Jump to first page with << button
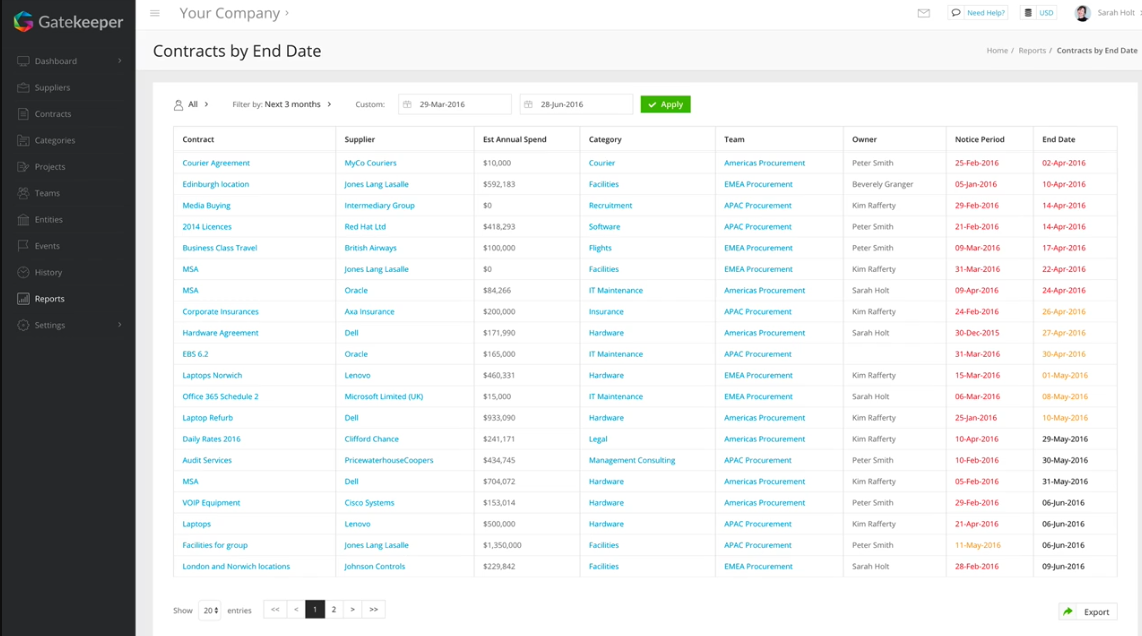The image size is (1142, 636). (275, 609)
